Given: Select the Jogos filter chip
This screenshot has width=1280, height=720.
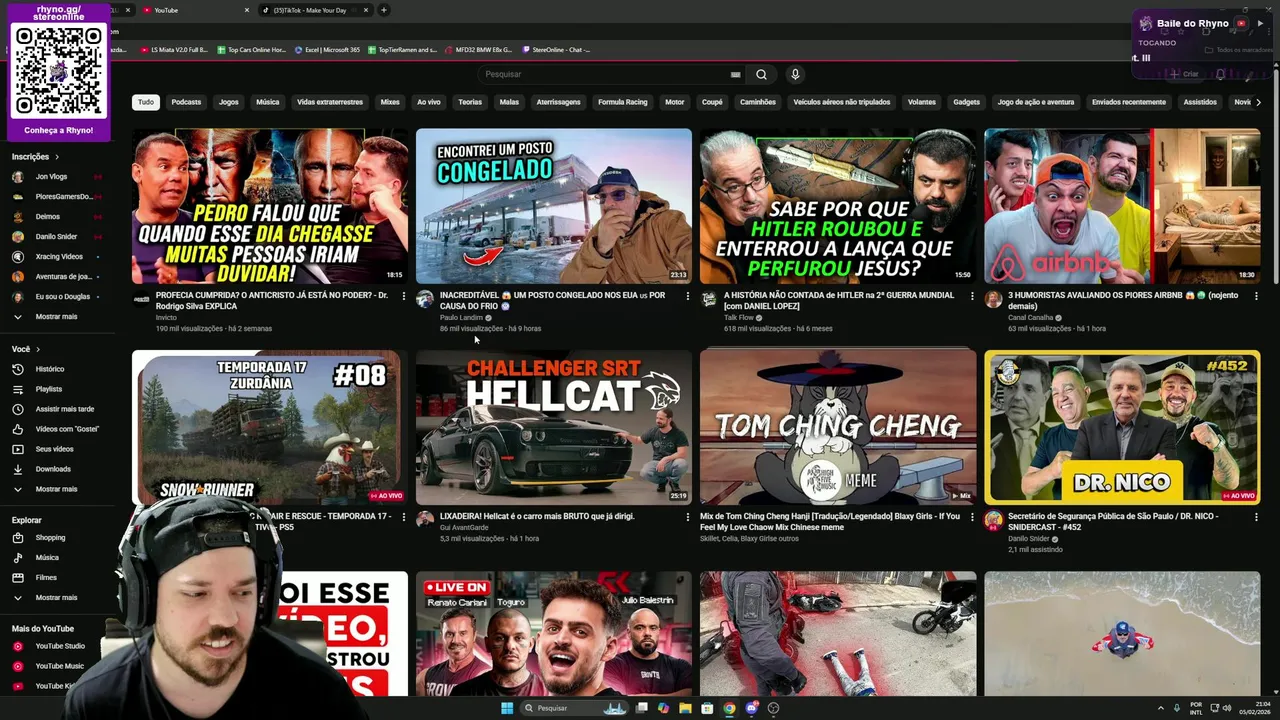Looking at the screenshot, I should point(229,102).
